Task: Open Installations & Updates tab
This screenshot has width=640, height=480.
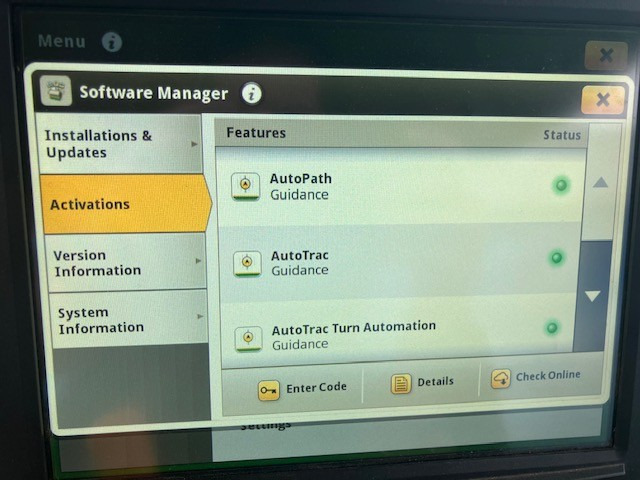Action: click(x=120, y=144)
